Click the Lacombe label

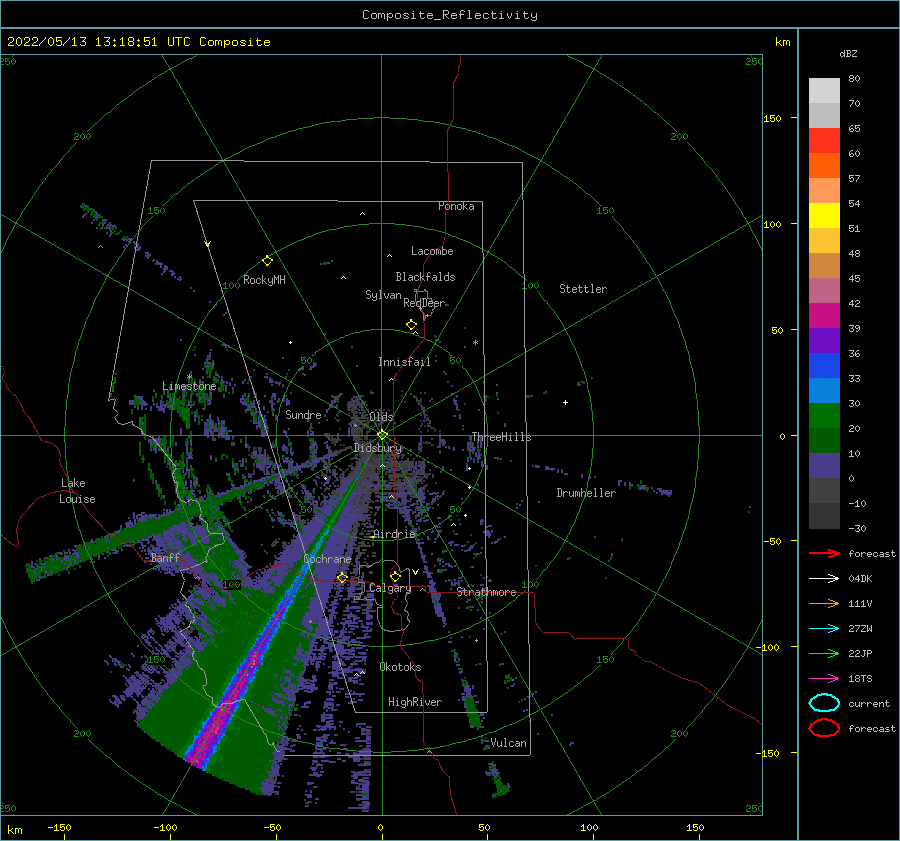(x=432, y=251)
